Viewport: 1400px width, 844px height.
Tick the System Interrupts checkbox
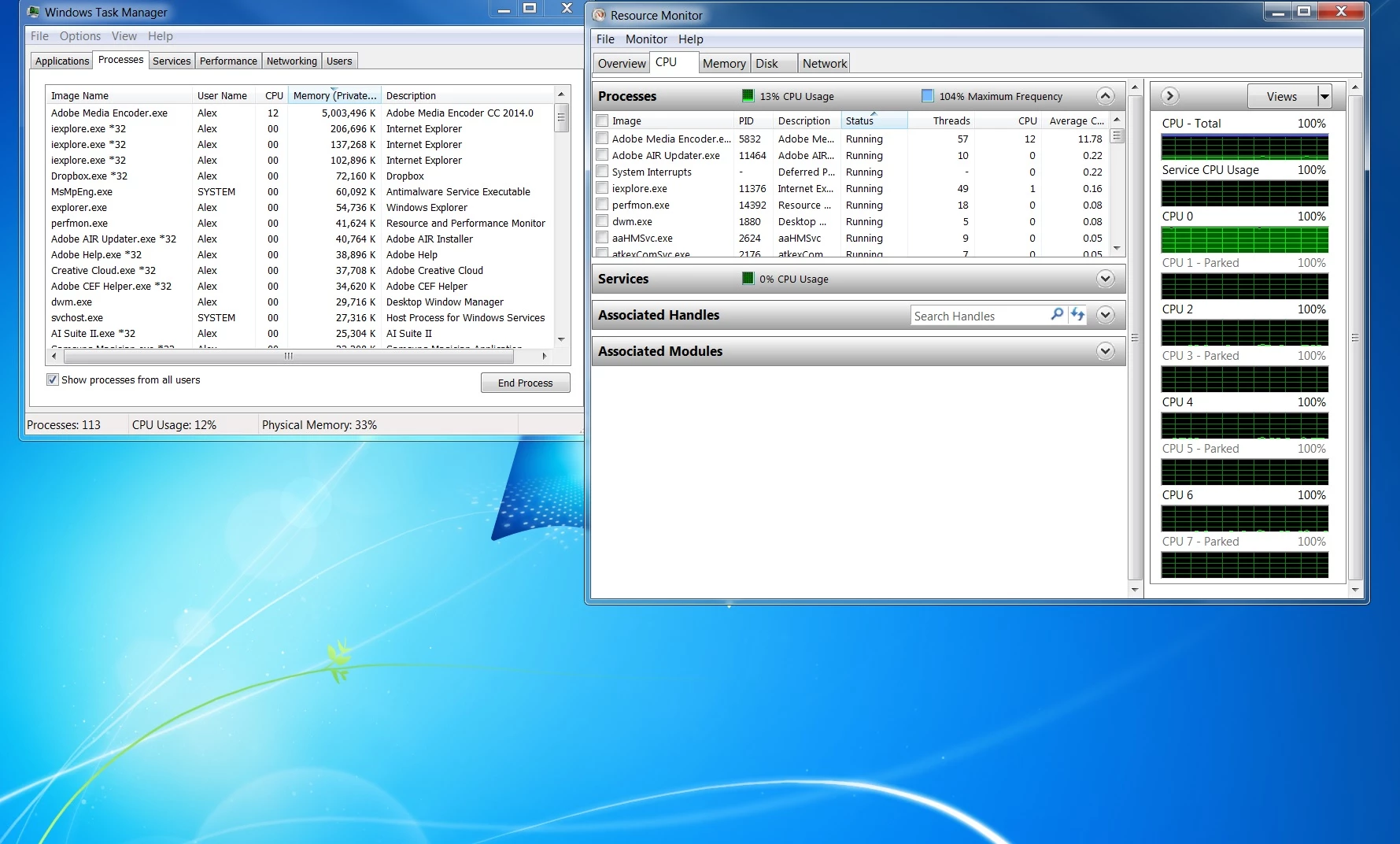pyautogui.click(x=602, y=172)
